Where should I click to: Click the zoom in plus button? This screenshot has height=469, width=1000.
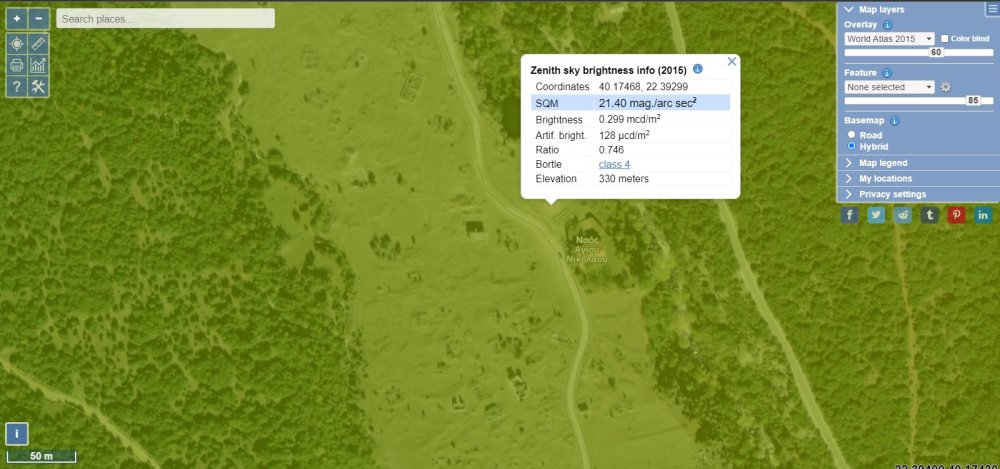point(16,19)
